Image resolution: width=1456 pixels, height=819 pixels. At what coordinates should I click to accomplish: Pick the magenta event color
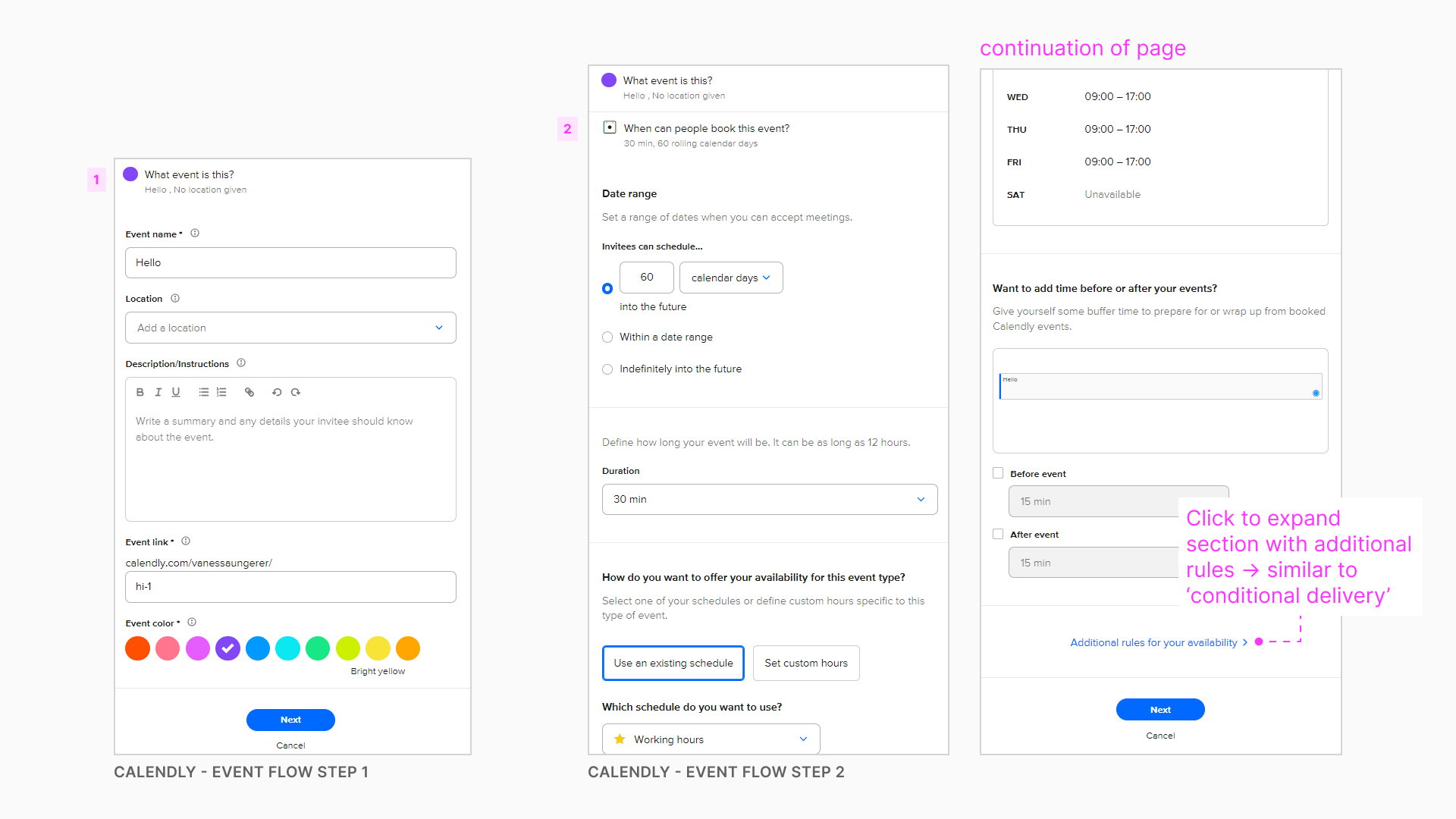coord(198,648)
